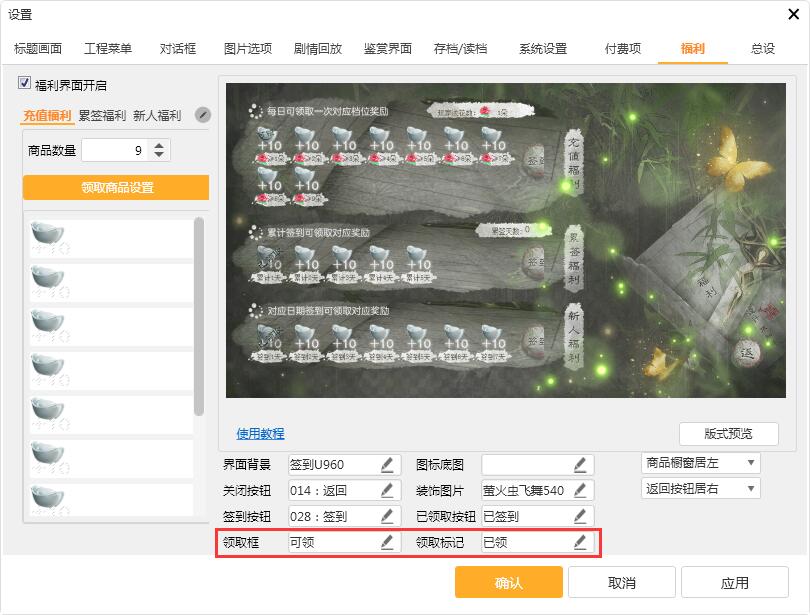The height and width of the screenshot is (615, 810).
Task: Increase 商品数量 with the up arrow
Action: 161,145
